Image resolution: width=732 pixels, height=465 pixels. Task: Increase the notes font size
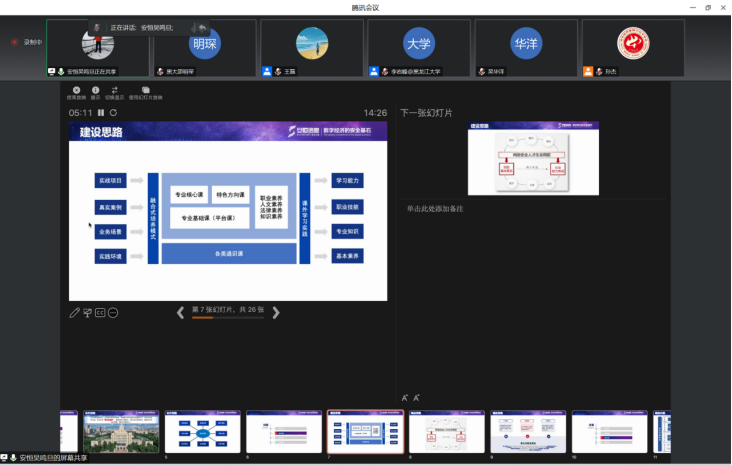click(405, 398)
